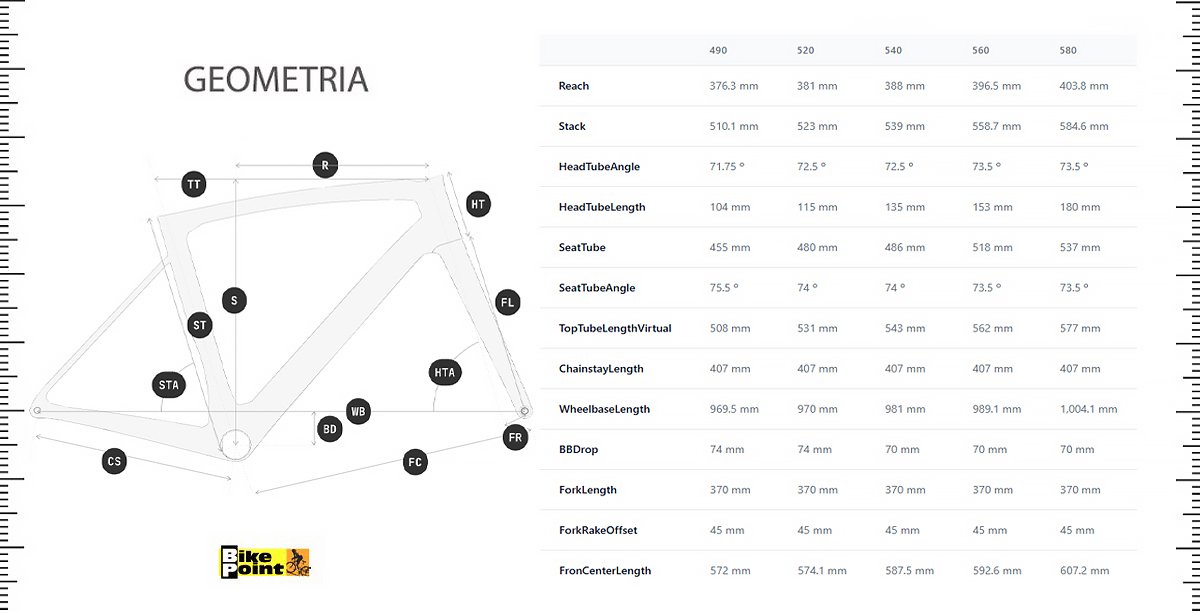Select the BD bottom bracket drop badge
This screenshot has height=613, width=1200.
(329, 429)
